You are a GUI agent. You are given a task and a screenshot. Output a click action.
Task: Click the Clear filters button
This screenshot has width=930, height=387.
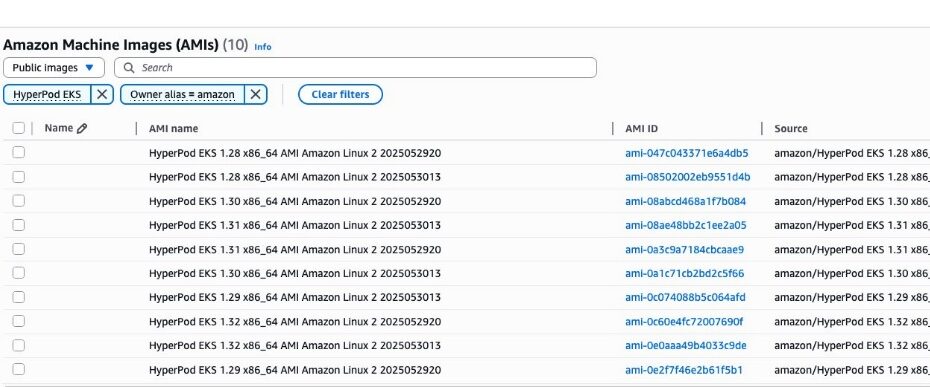click(340, 94)
